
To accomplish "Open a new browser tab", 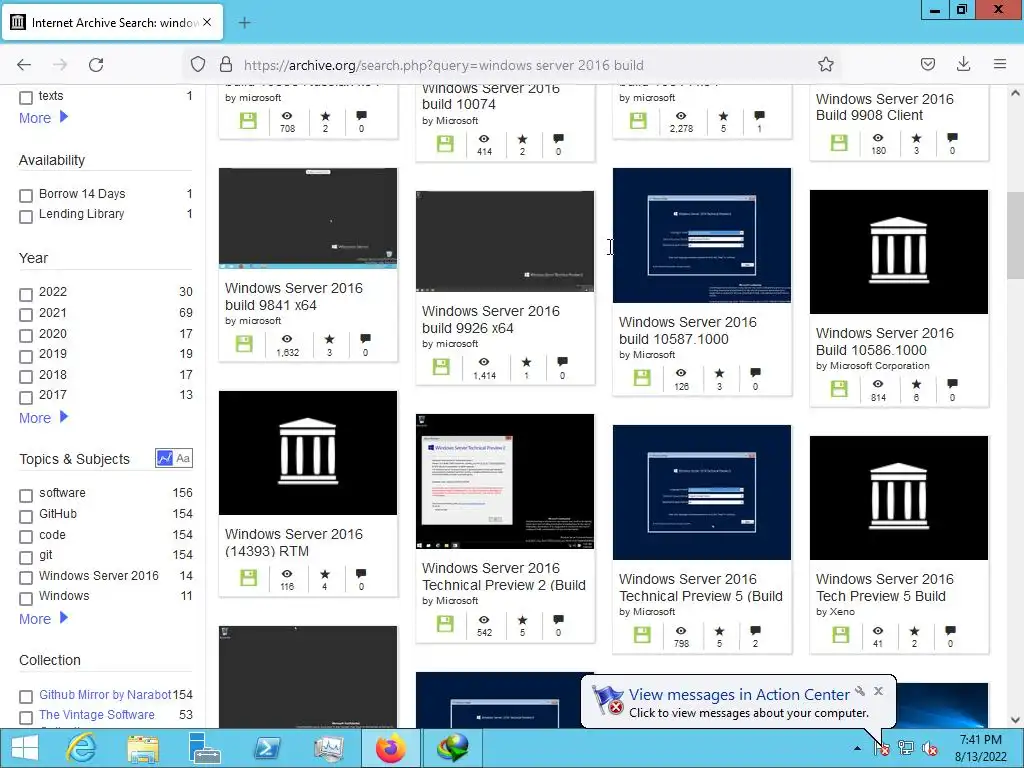I will [244, 23].
